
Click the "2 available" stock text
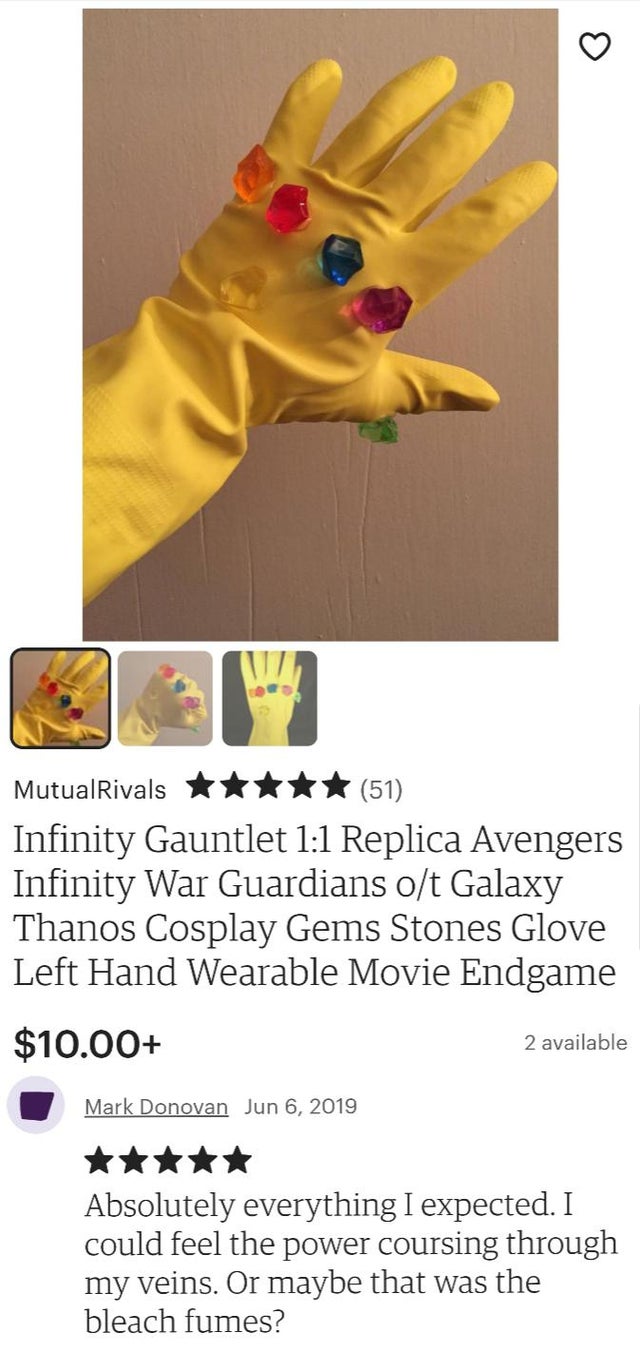pyautogui.click(x=575, y=1042)
